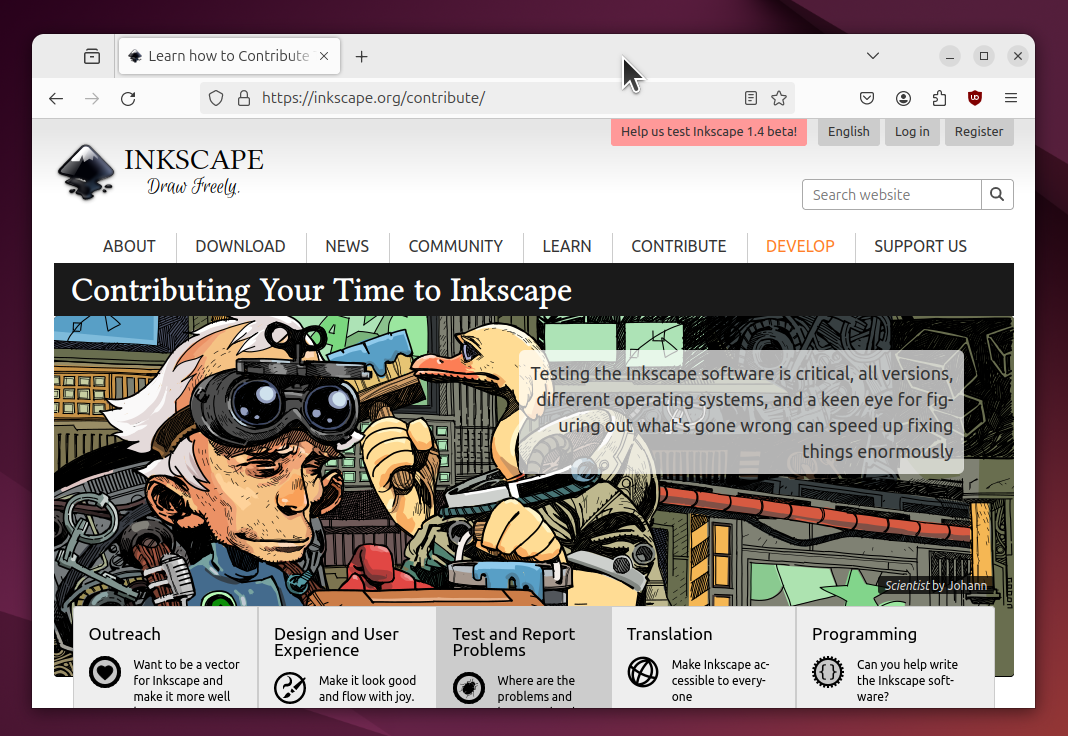Toggle reader view icon
The image size is (1068, 736).
751,98
